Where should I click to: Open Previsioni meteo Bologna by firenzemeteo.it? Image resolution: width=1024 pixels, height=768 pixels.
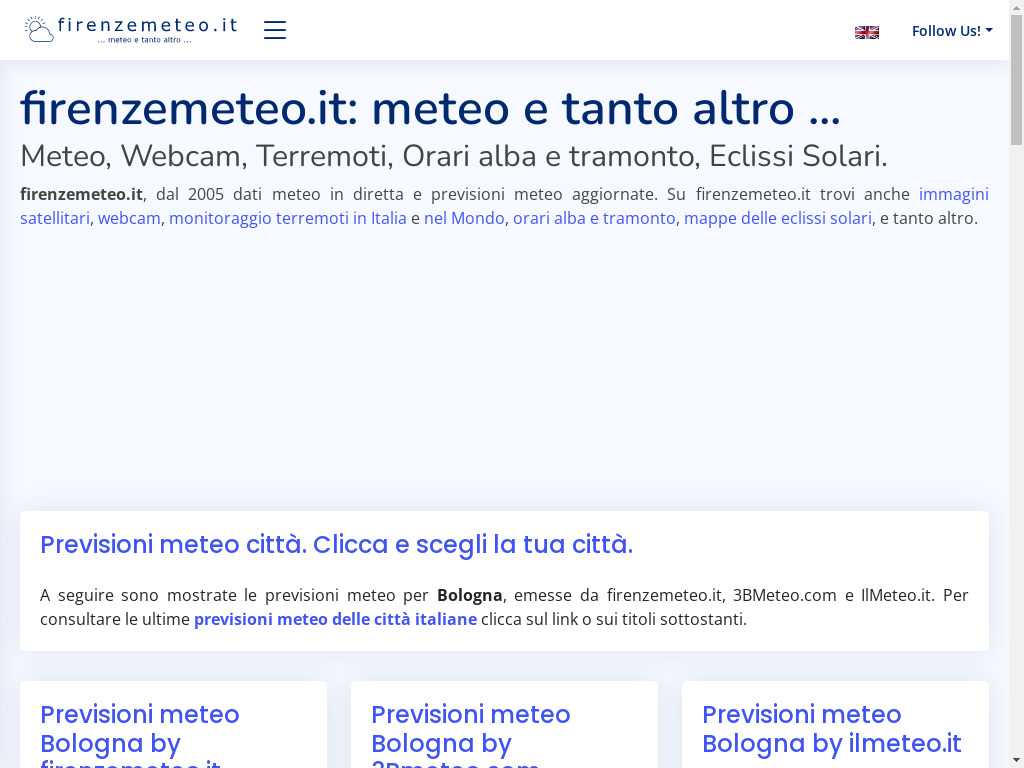click(140, 735)
